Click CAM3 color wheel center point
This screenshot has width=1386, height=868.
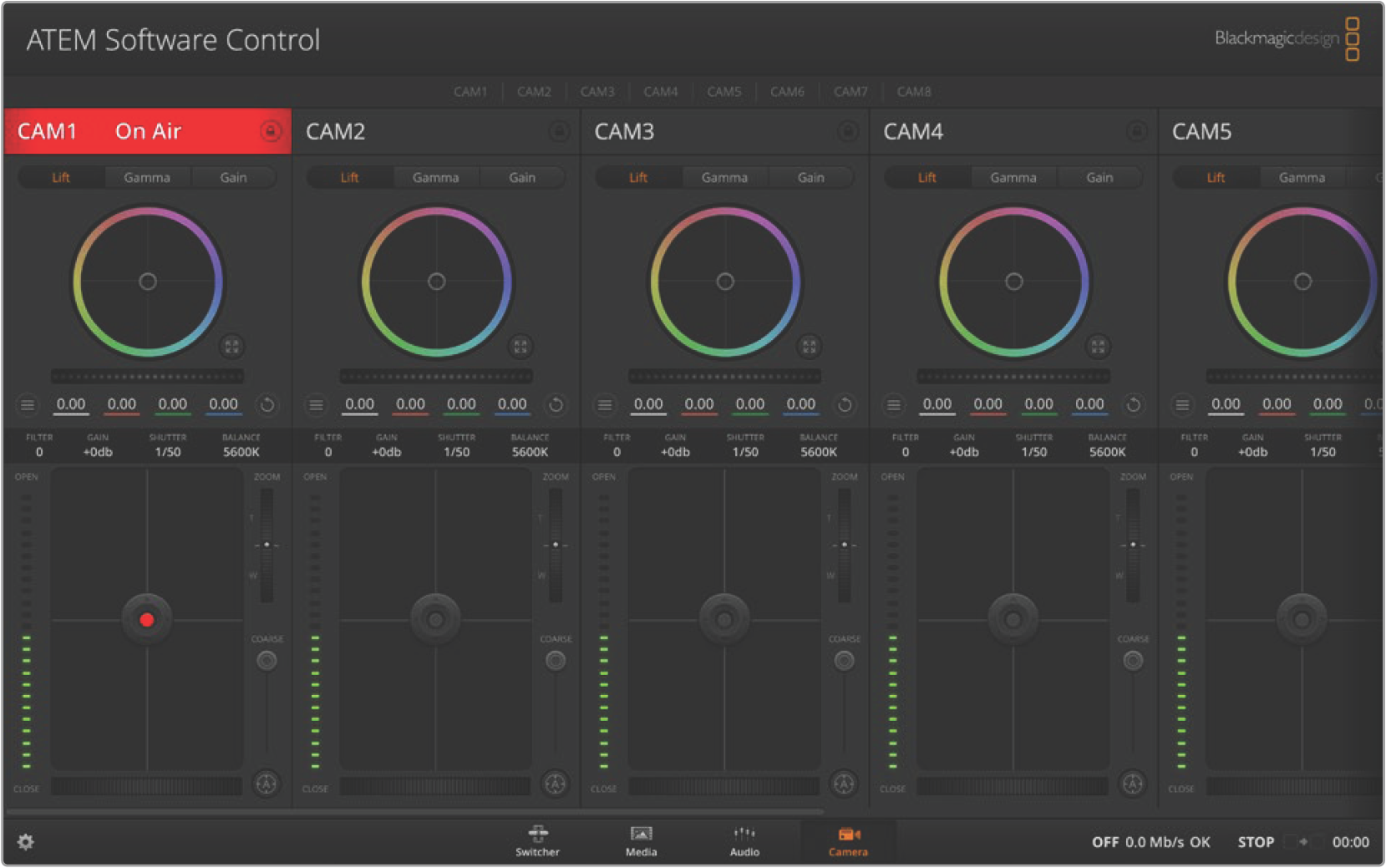[x=725, y=282]
